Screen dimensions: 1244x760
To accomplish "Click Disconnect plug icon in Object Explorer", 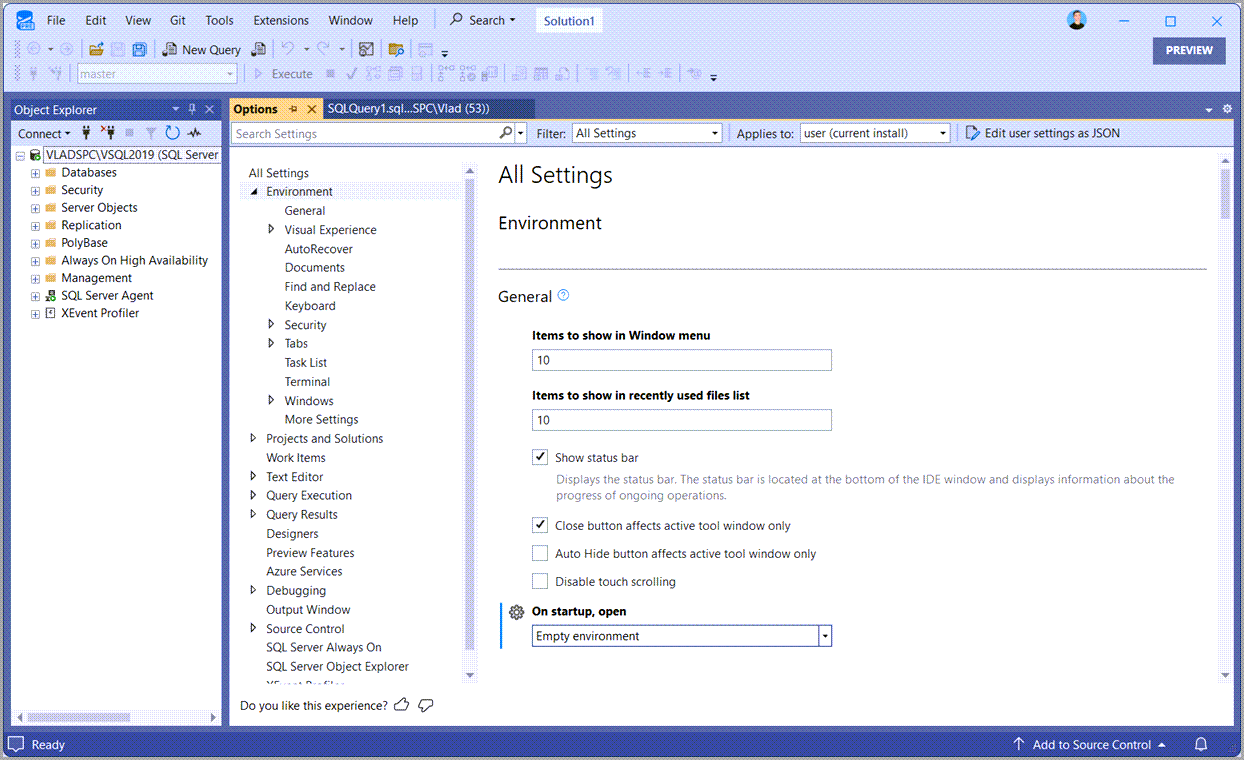I will [108, 133].
